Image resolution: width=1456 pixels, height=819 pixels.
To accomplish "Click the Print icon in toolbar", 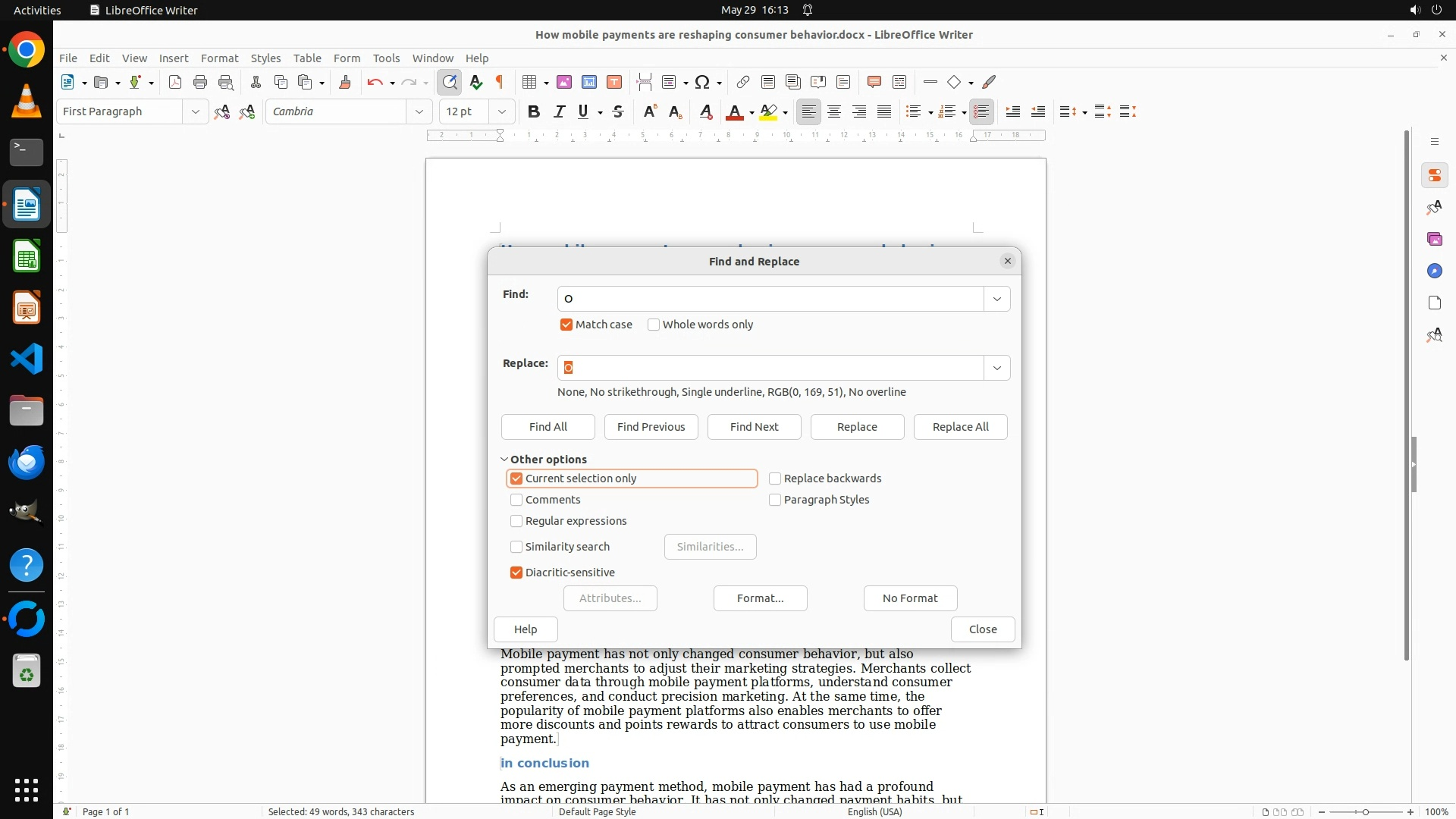I will coord(200,82).
